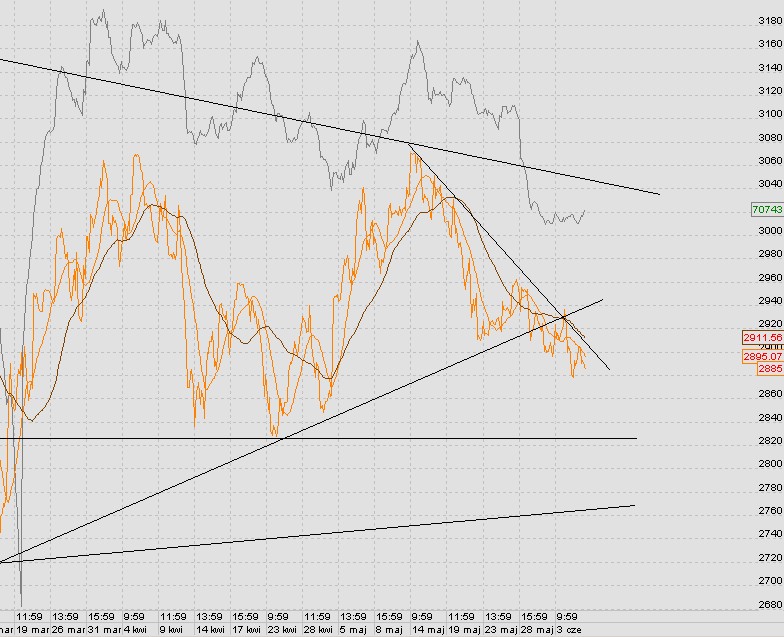
Task: Click the 28 maj date label
Action: (x=537, y=630)
